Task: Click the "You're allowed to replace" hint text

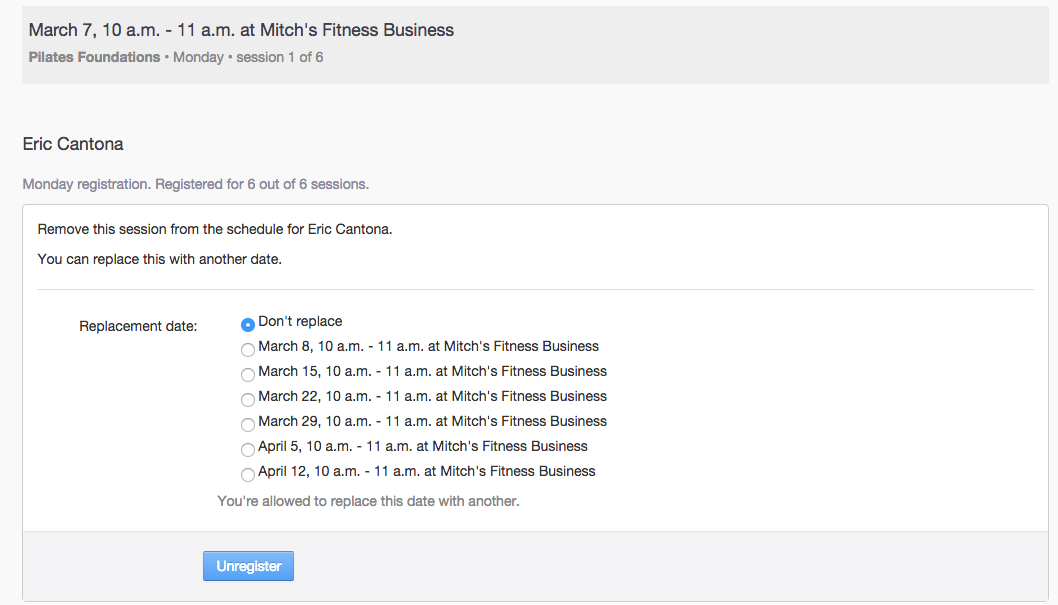Action: [368, 501]
